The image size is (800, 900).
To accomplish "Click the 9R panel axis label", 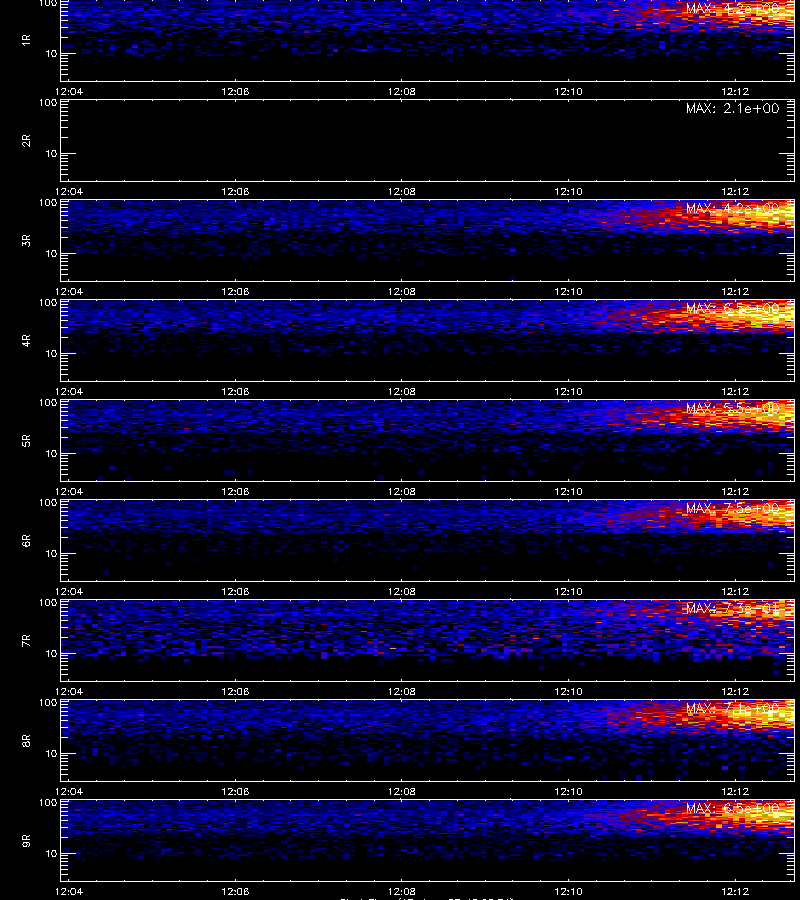I will [26, 840].
